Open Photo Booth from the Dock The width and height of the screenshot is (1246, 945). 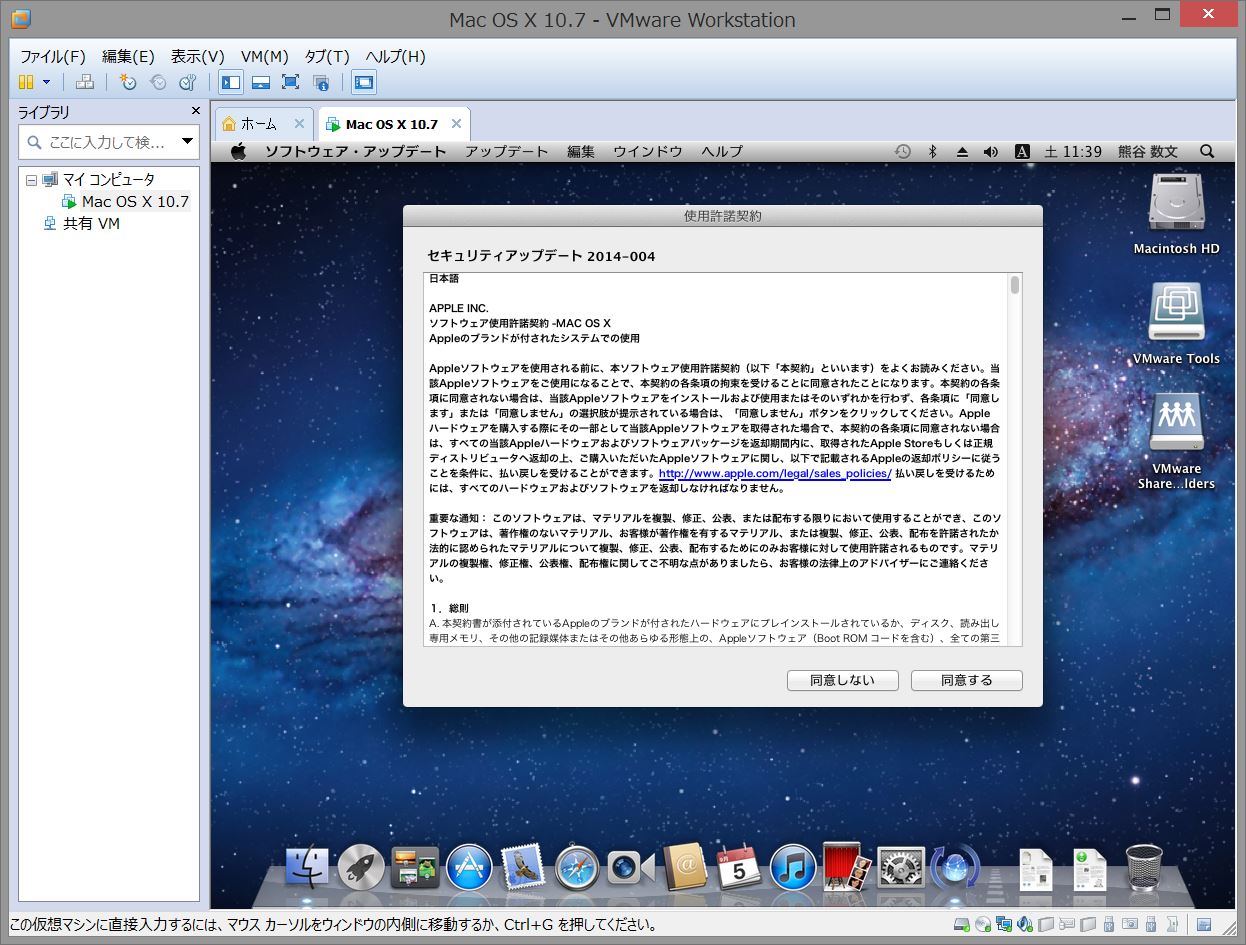click(x=848, y=867)
